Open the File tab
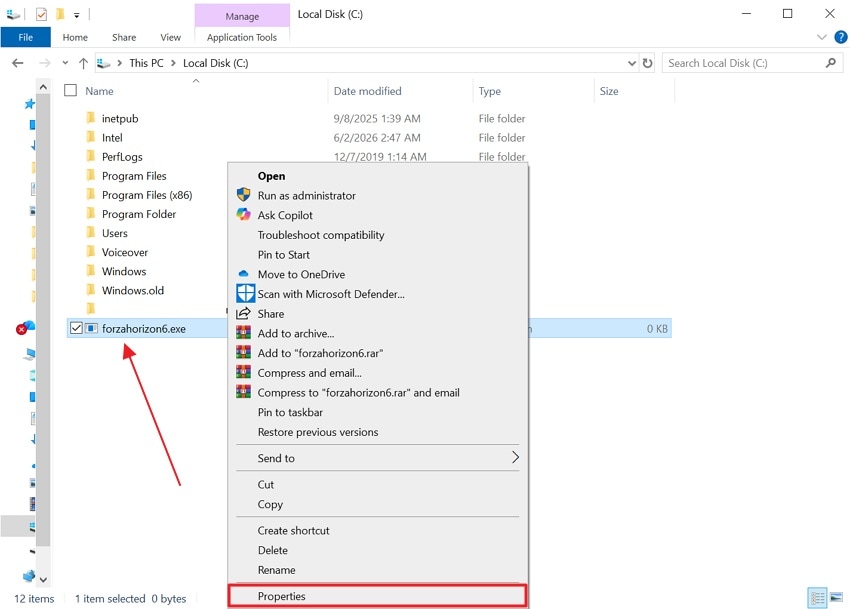 (x=25, y=37)
